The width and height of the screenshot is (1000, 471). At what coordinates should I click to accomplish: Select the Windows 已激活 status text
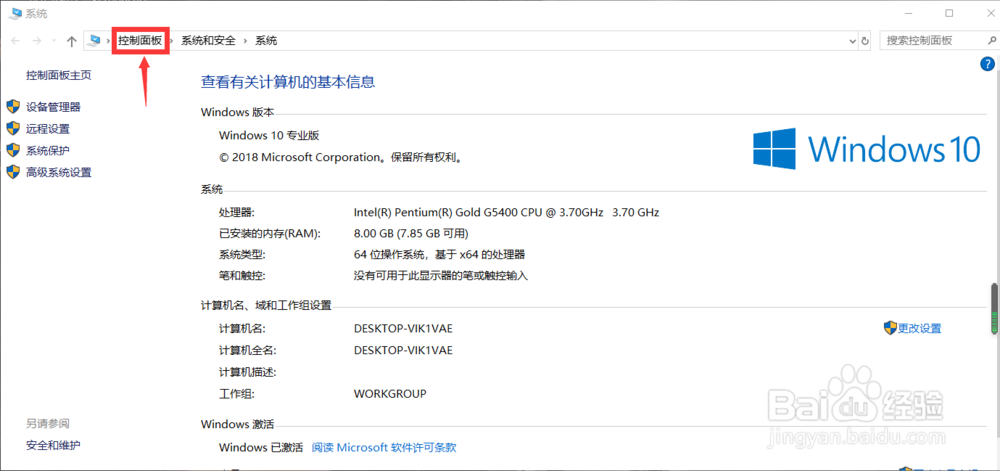coord(261,447)
